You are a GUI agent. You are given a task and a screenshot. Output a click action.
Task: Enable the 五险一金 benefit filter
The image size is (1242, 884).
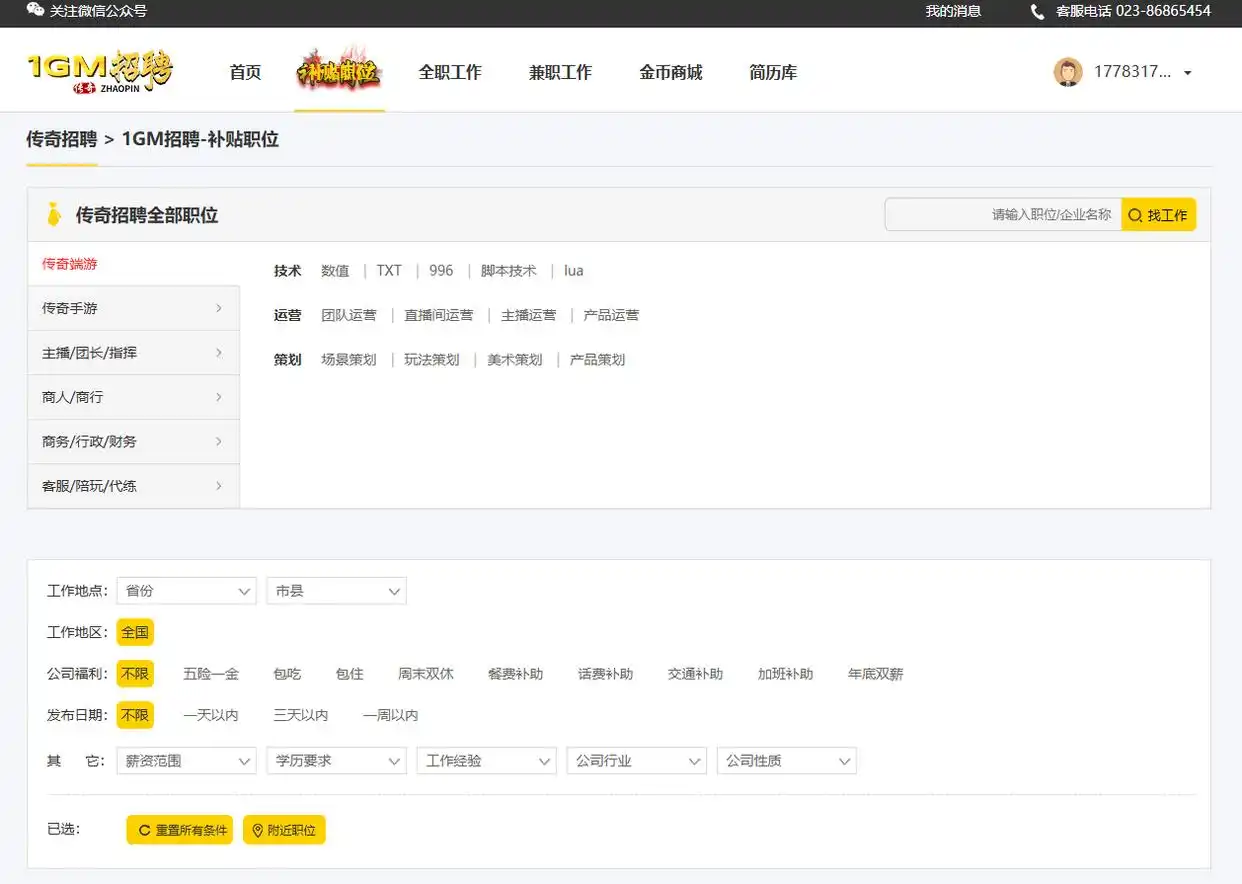click(210, 673)
